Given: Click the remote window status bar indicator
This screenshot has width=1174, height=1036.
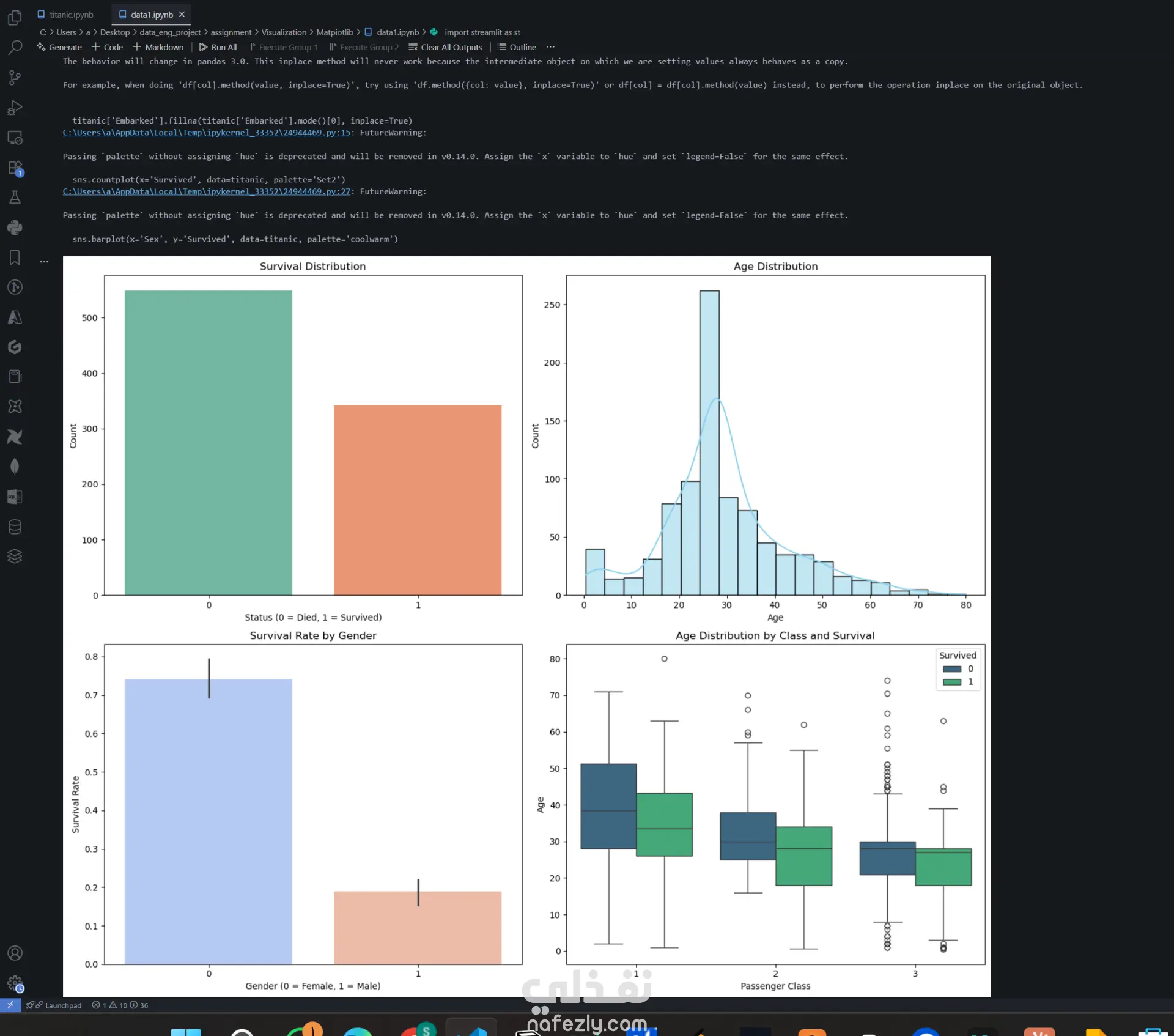Looking at the screenshot, I should coord(10,1005).
